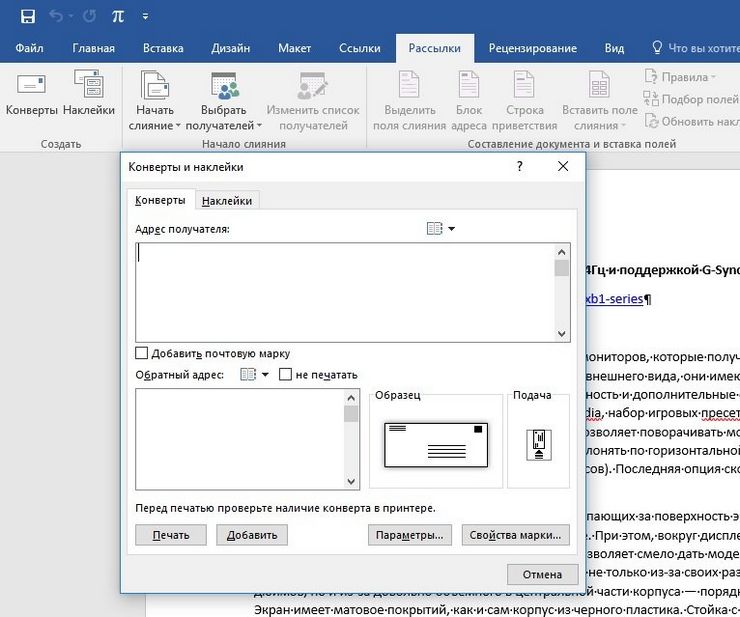Click the Наклейки labels icon in ribbon
Screen dimensions: 740x617
tap(89, 84)
